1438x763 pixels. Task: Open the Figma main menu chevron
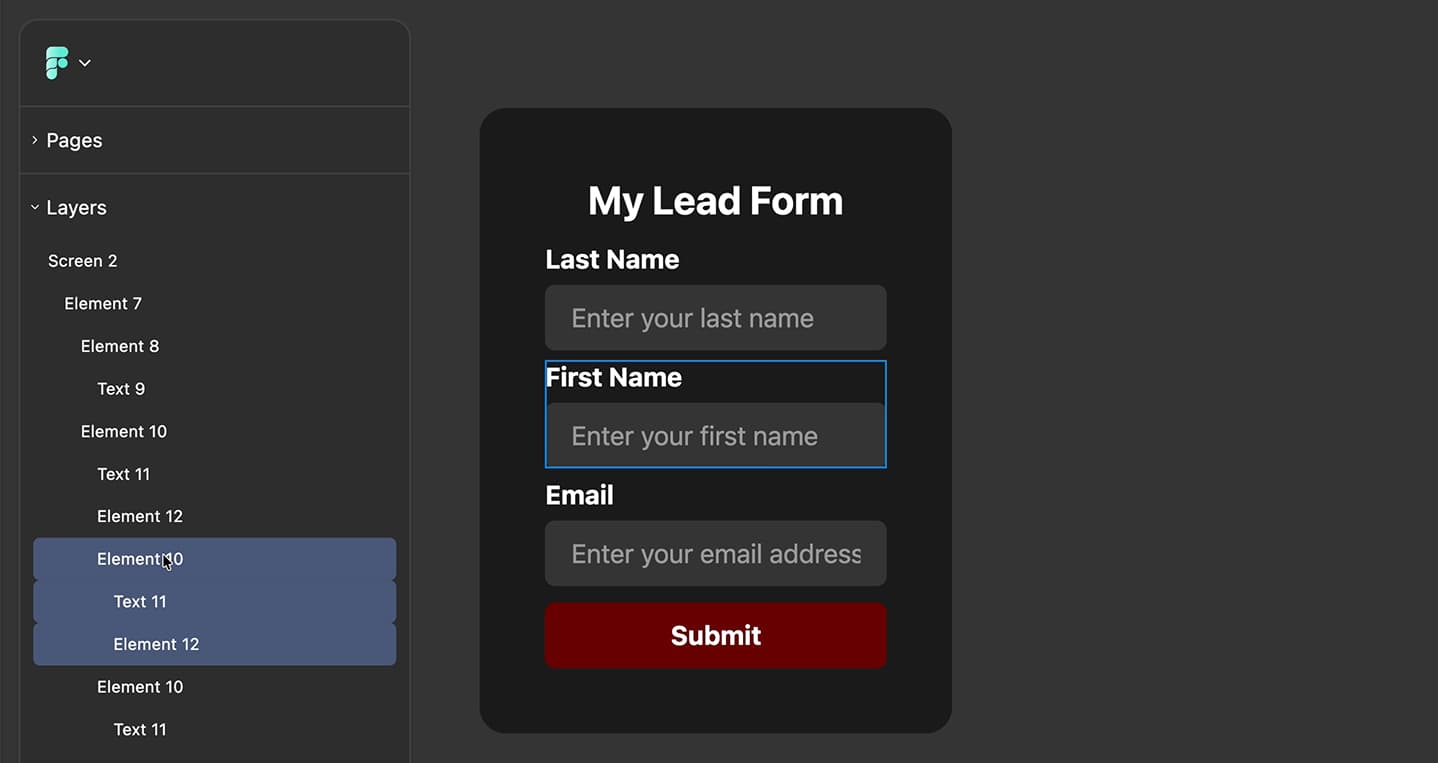point(85,63)
